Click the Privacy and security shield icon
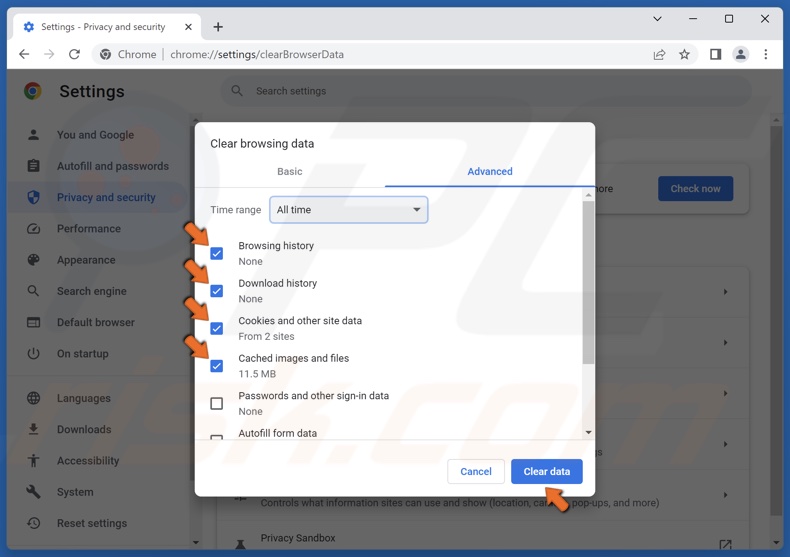 33,197
